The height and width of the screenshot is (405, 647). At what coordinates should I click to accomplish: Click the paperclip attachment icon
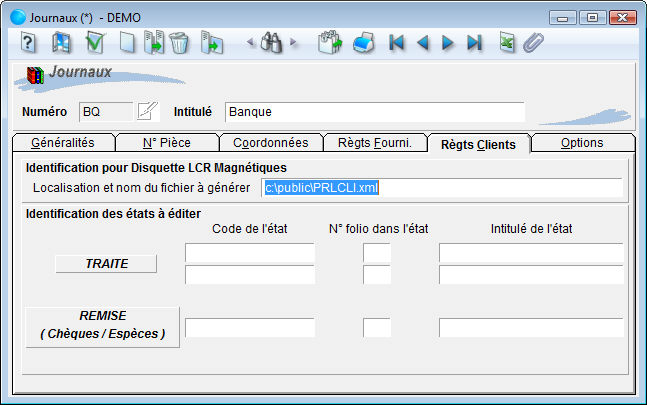(533, 42)
